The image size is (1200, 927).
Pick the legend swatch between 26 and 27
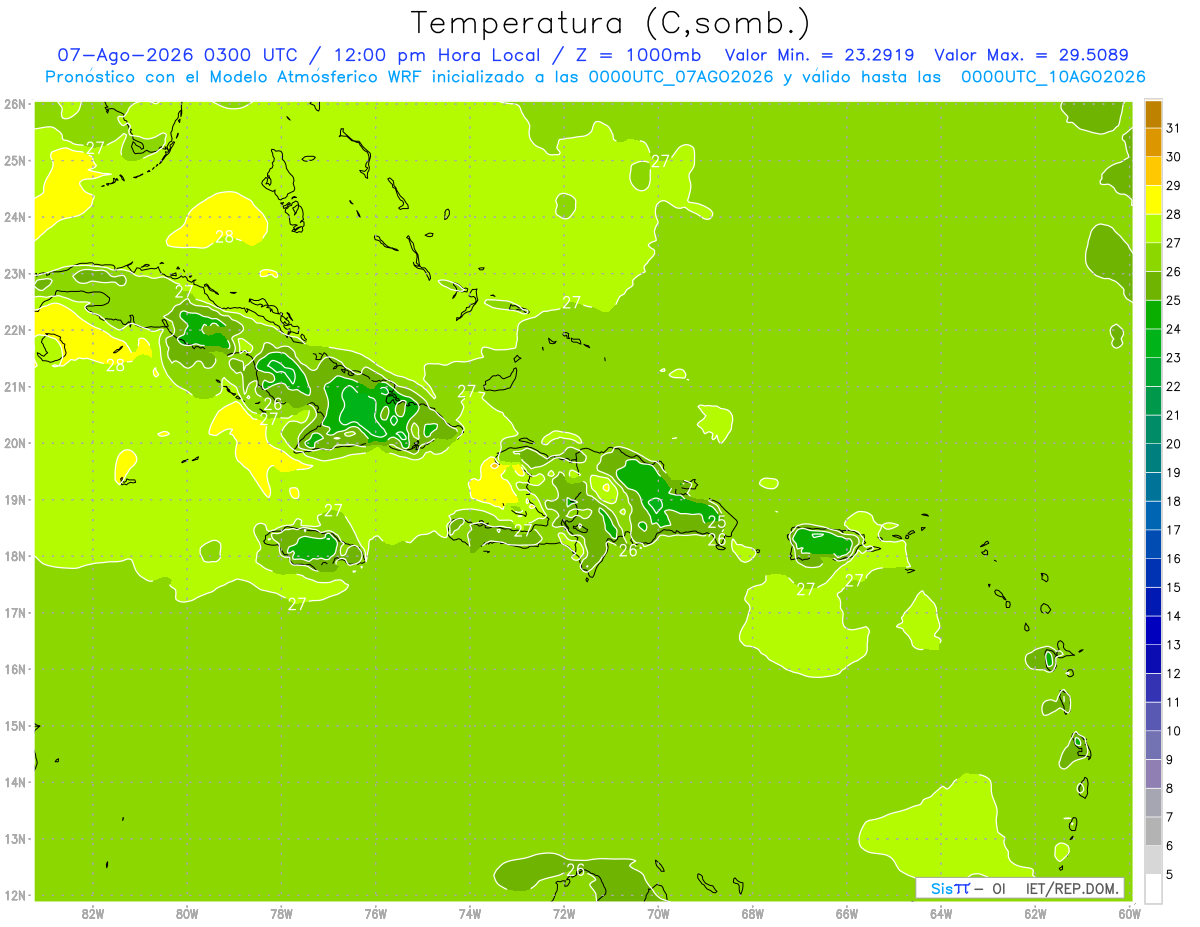pyautogui.click(x=1154, y=257)
